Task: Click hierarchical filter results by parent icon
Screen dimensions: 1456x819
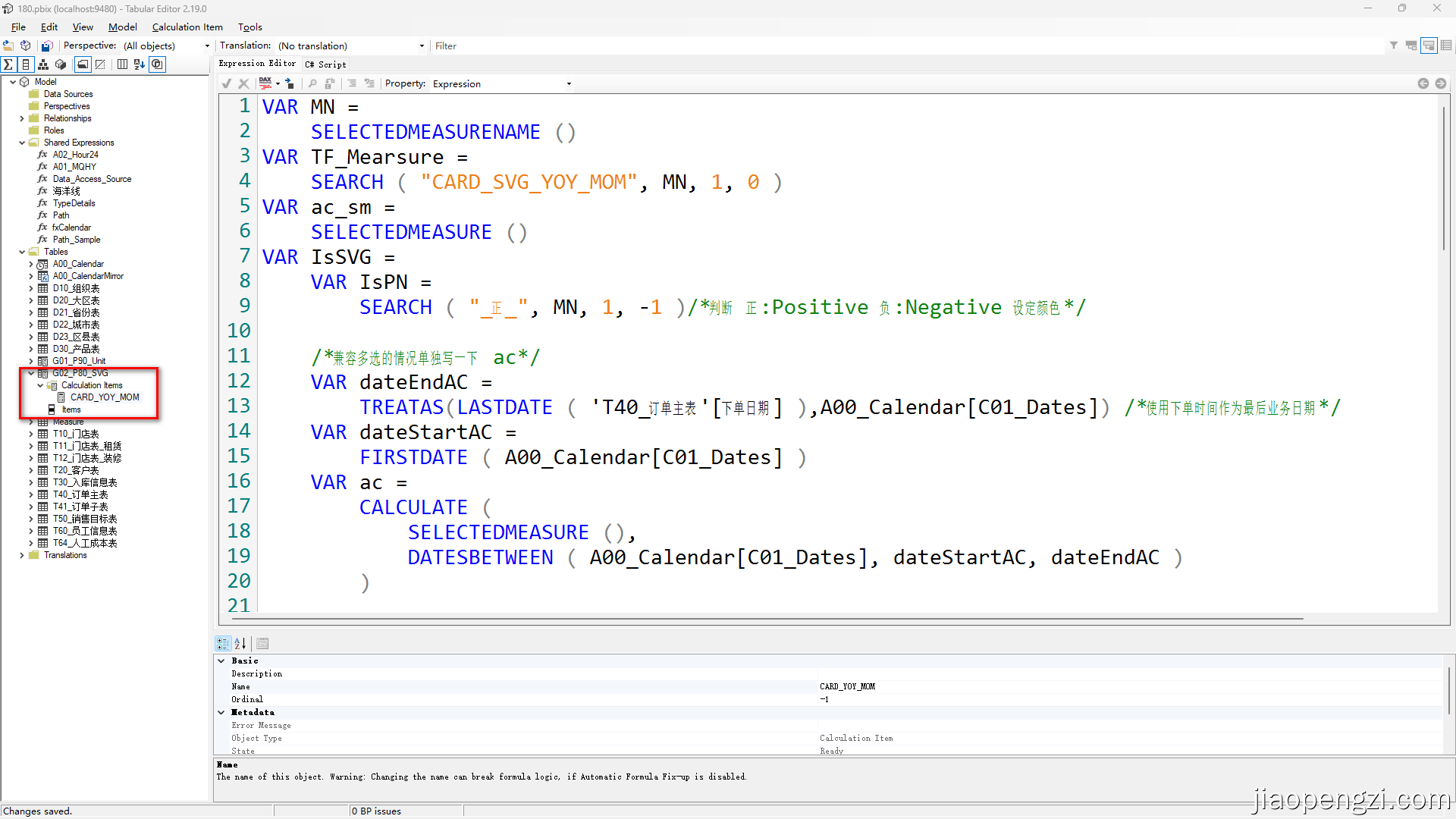Action: coord(1411,45)
